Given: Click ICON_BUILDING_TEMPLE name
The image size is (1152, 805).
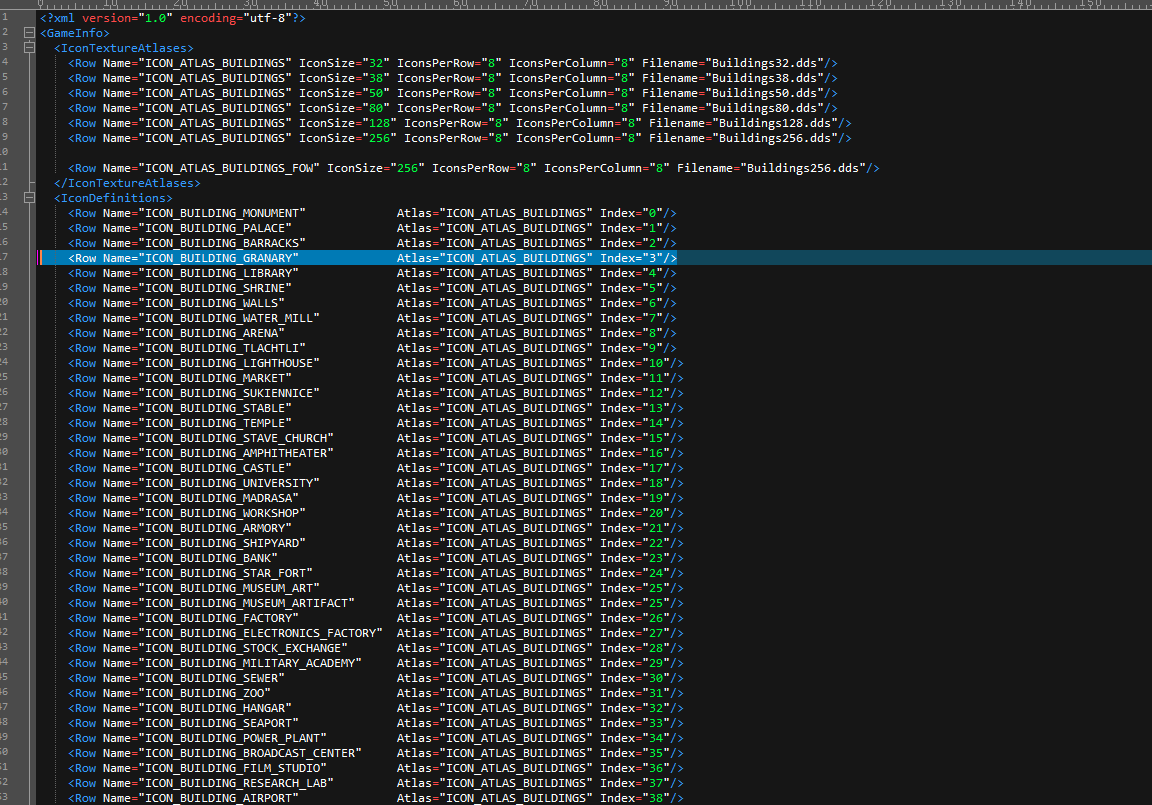Looking at the screenshot, I should (215, 423).
